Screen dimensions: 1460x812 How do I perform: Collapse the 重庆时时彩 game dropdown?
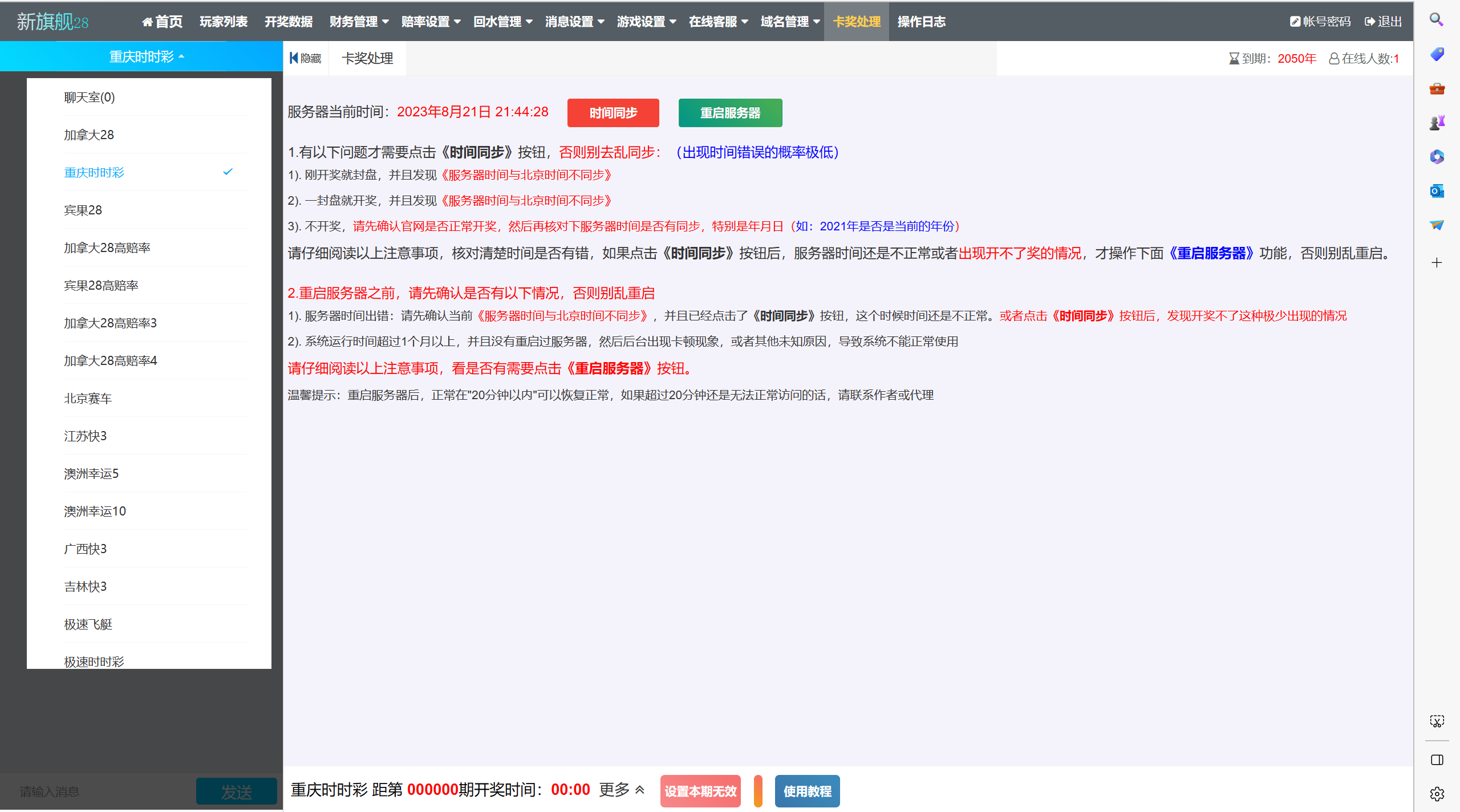pos(147,56)
